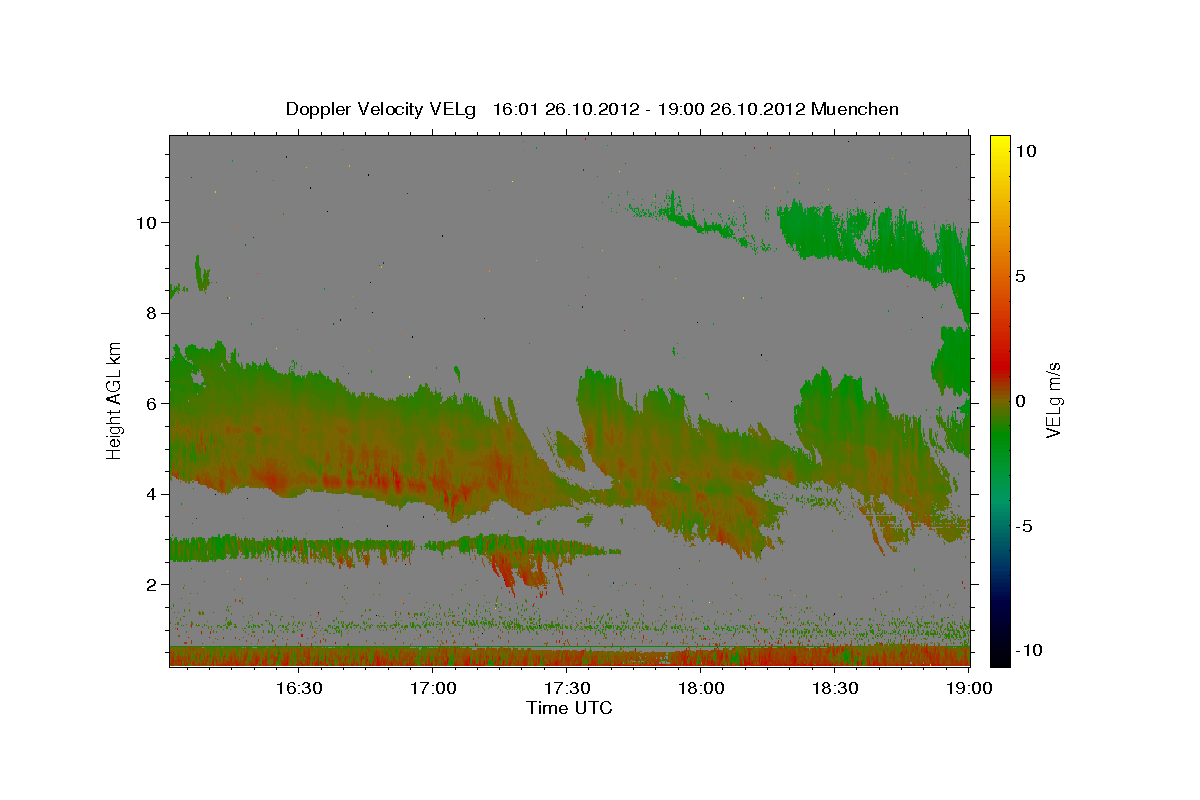Click the 16:30 time tick label
The image size is (1200, 800).
(x=299, y=688)
